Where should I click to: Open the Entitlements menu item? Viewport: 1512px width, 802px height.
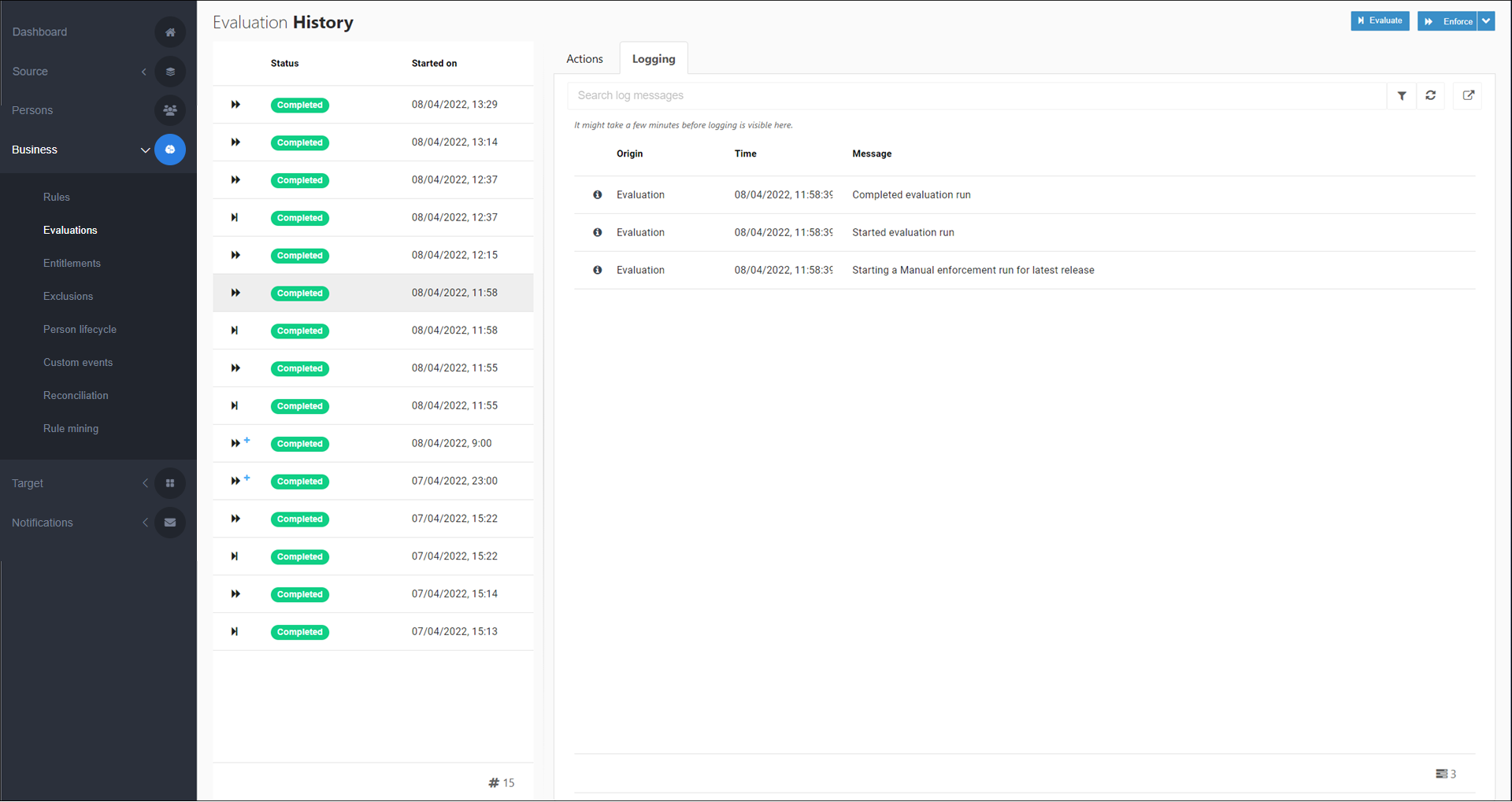click(72, 264)
